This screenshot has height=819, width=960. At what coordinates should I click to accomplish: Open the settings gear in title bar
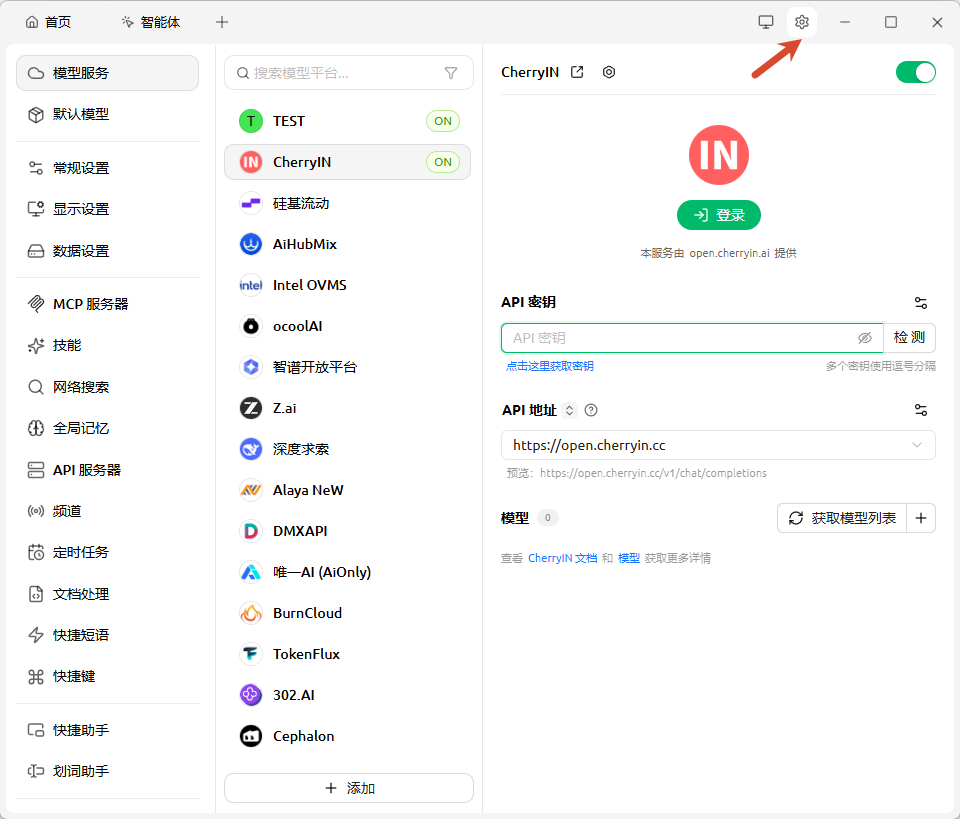click(x=801, y=22)
